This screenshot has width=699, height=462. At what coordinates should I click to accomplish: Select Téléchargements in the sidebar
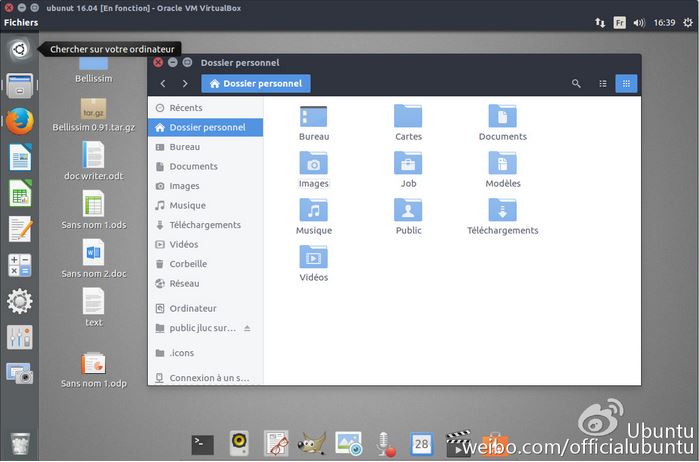[204, 225]
